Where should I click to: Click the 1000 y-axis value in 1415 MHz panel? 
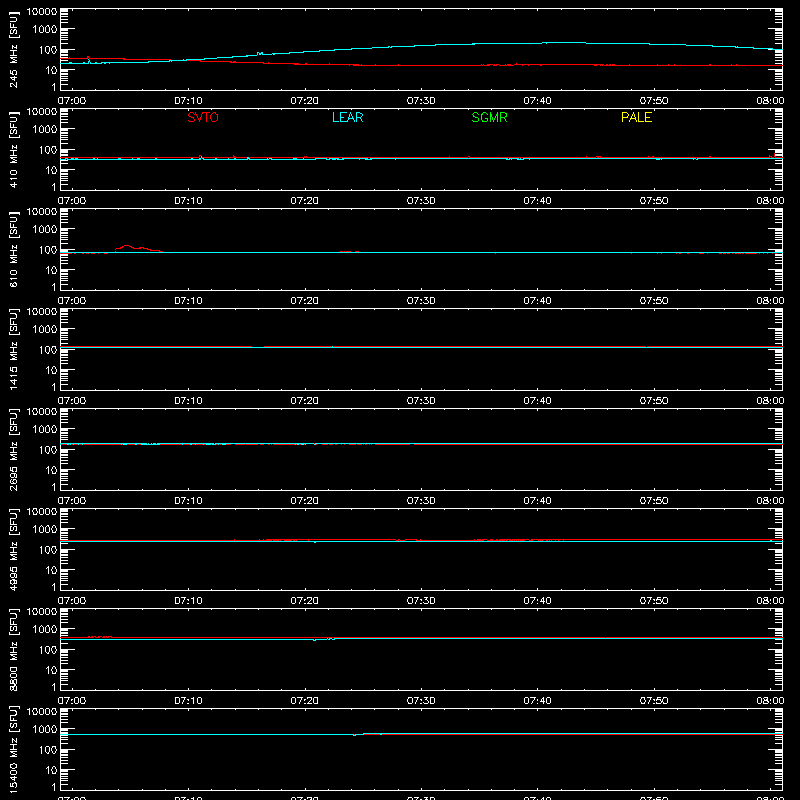pyautogui.click(x=45, y=330)
